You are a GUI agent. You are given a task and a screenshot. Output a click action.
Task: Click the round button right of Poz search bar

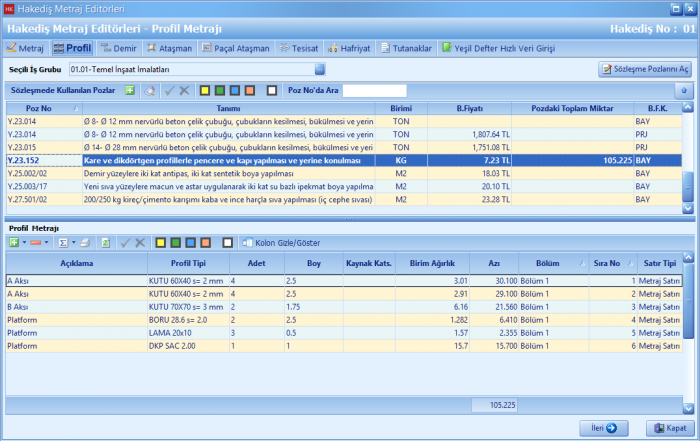coord(684,90)
